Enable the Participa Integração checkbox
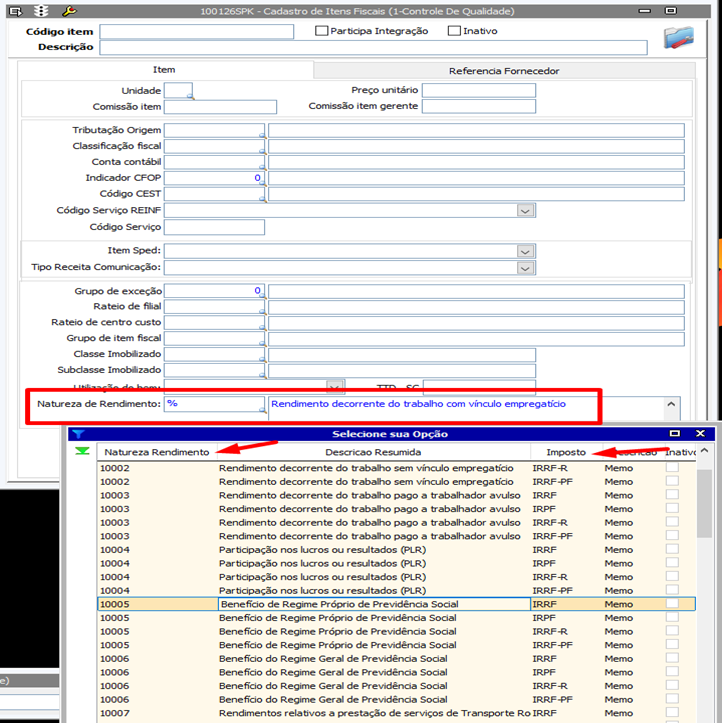 [321, 31]
